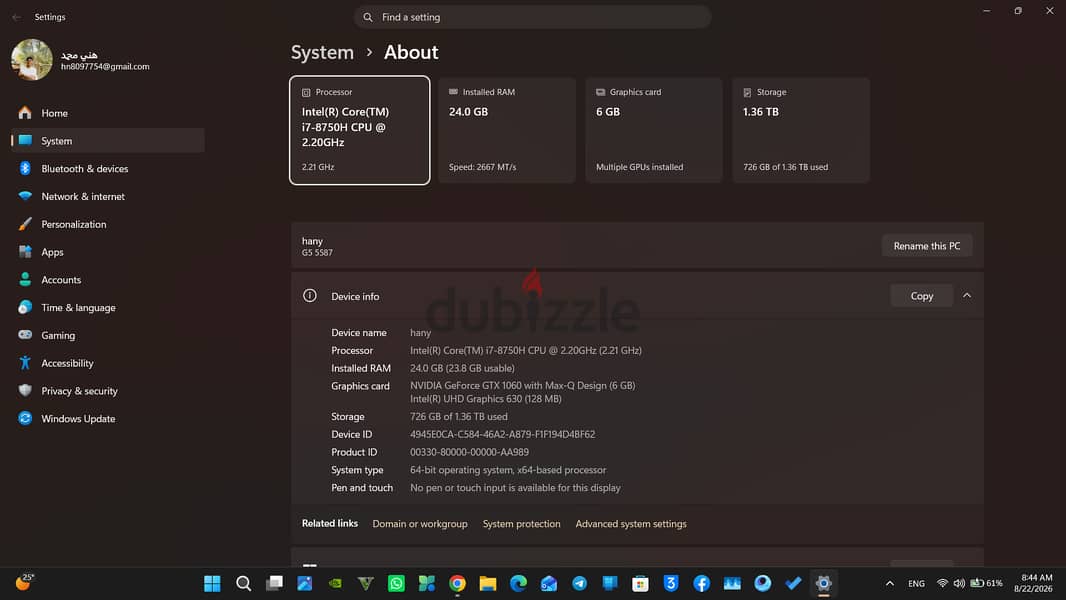Screen dimensions: 1066x600
Task: Open the clock and date 8:44 AM
Action: coord(1033,583)
